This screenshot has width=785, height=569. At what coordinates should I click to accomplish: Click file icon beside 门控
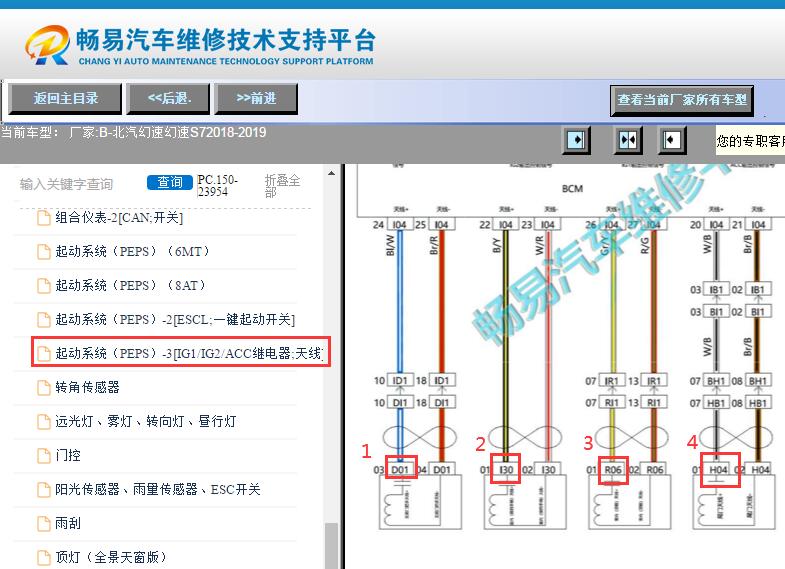(x=44, y=456)
